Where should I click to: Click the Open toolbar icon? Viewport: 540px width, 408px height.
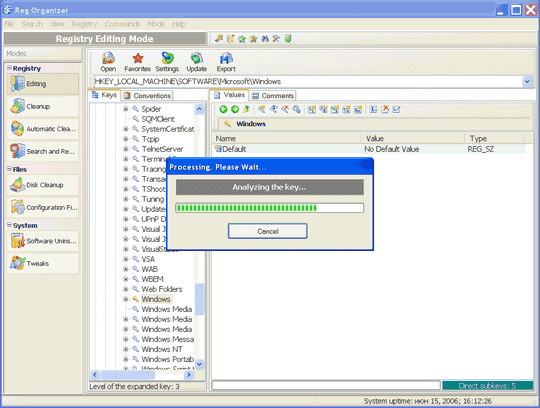point(108,62)
